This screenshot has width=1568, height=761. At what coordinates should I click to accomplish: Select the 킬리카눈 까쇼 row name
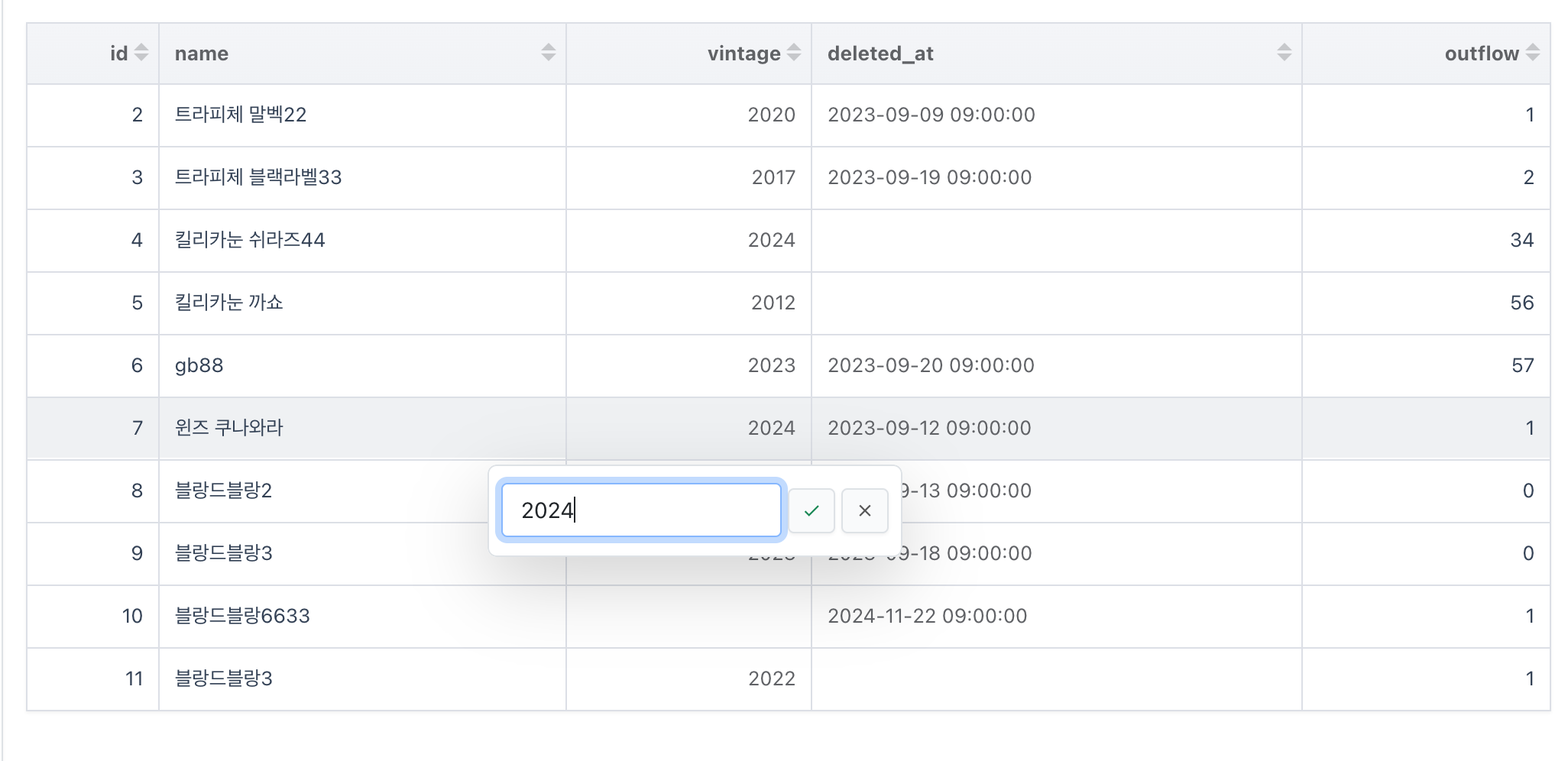coord(362,303)
